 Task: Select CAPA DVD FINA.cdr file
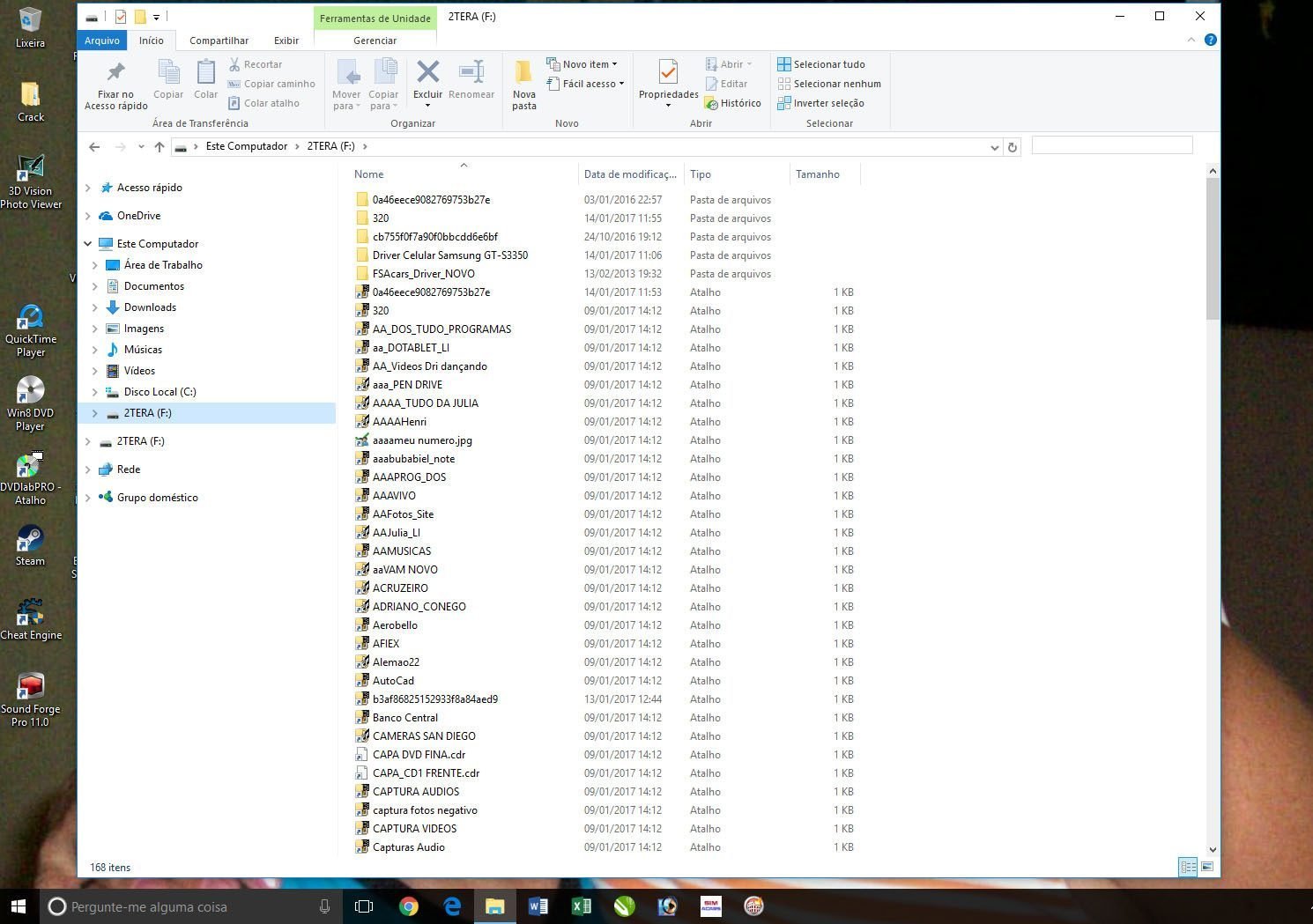419,755
